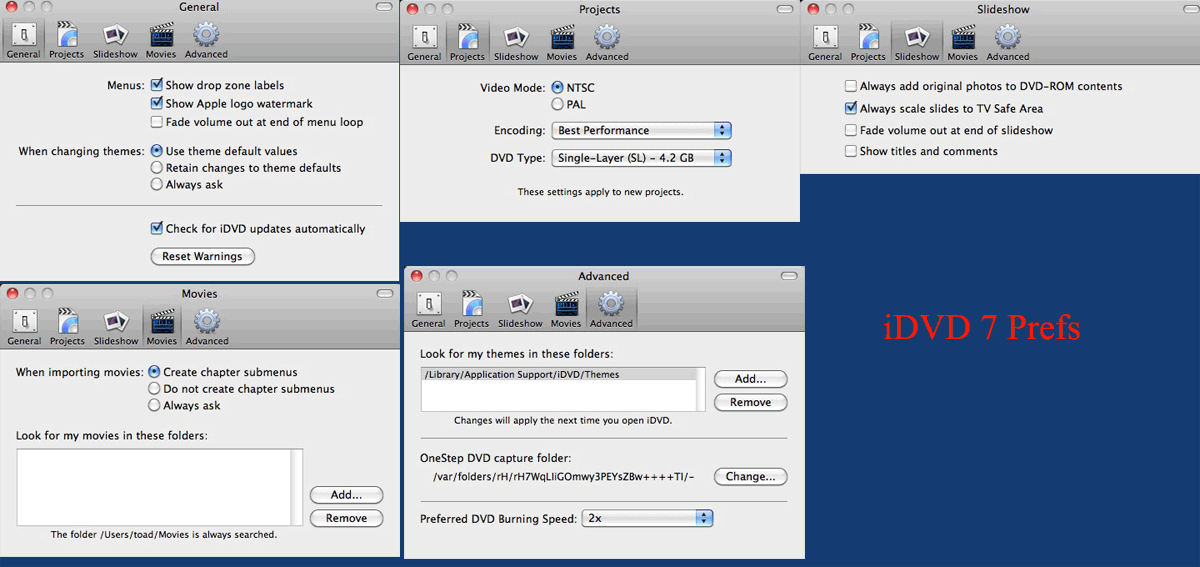The image size is (1200, 567).
Task: Click Change button for OneStep capture folder
Action: coord(750,477)
